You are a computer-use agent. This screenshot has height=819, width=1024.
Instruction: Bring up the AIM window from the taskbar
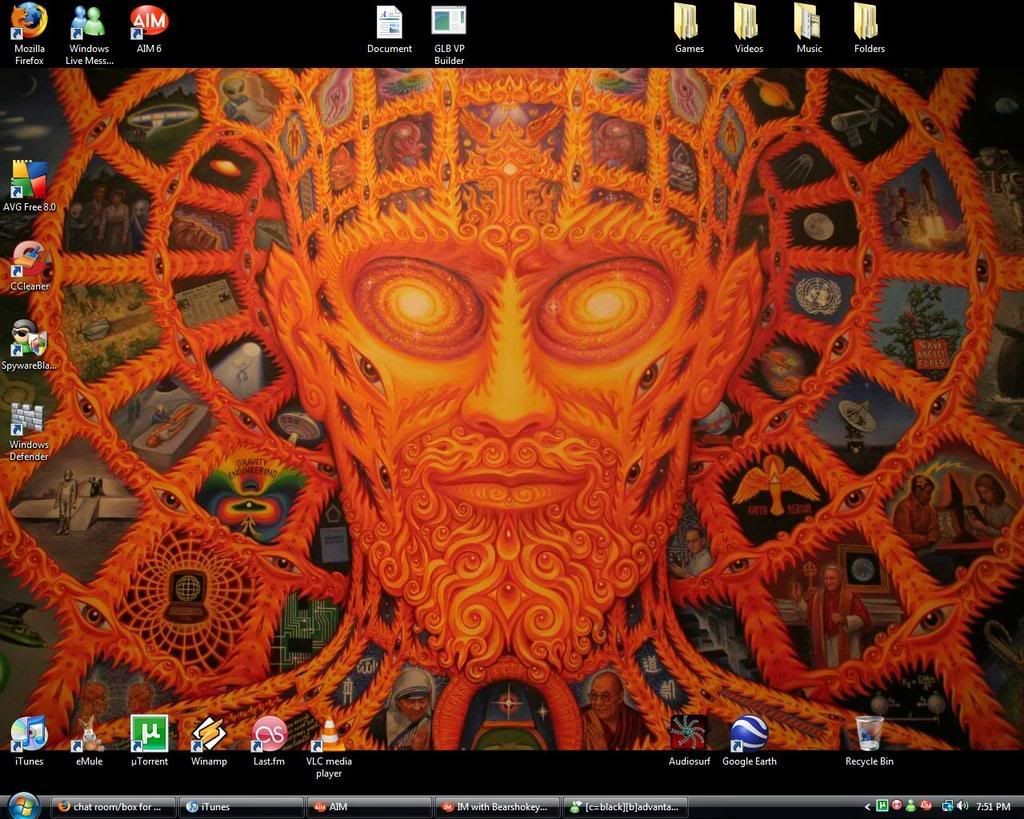[370, 807]
